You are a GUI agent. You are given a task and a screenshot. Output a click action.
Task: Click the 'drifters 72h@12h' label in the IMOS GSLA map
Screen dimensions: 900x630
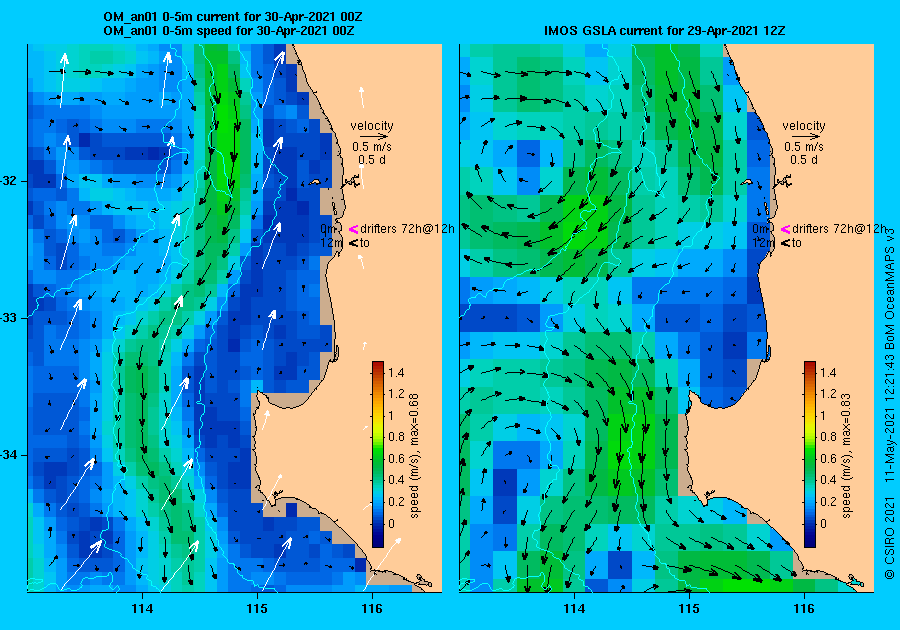pyautogui.click(x=839, y=229)
